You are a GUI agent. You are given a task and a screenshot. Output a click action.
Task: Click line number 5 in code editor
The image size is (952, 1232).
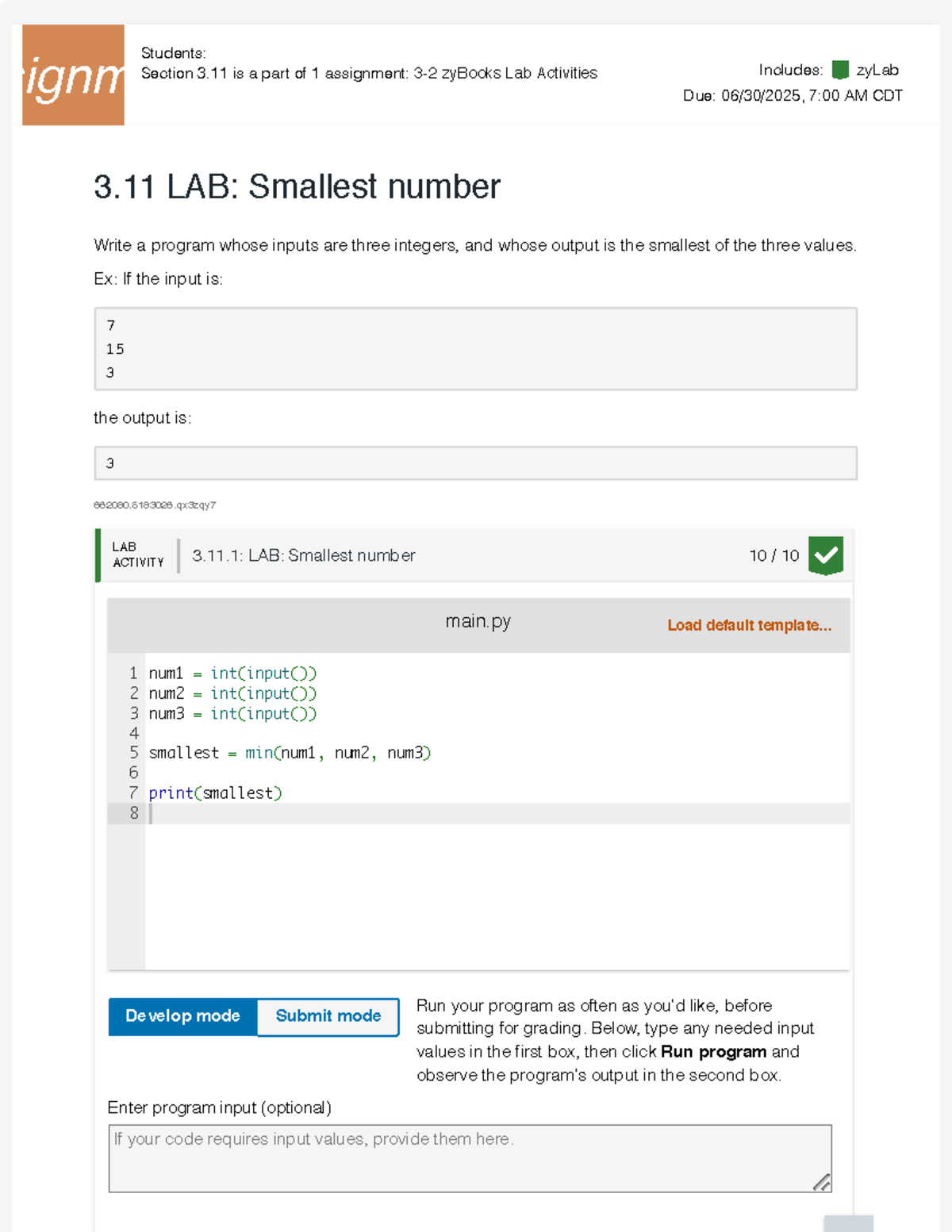click(x=133, y=752)
